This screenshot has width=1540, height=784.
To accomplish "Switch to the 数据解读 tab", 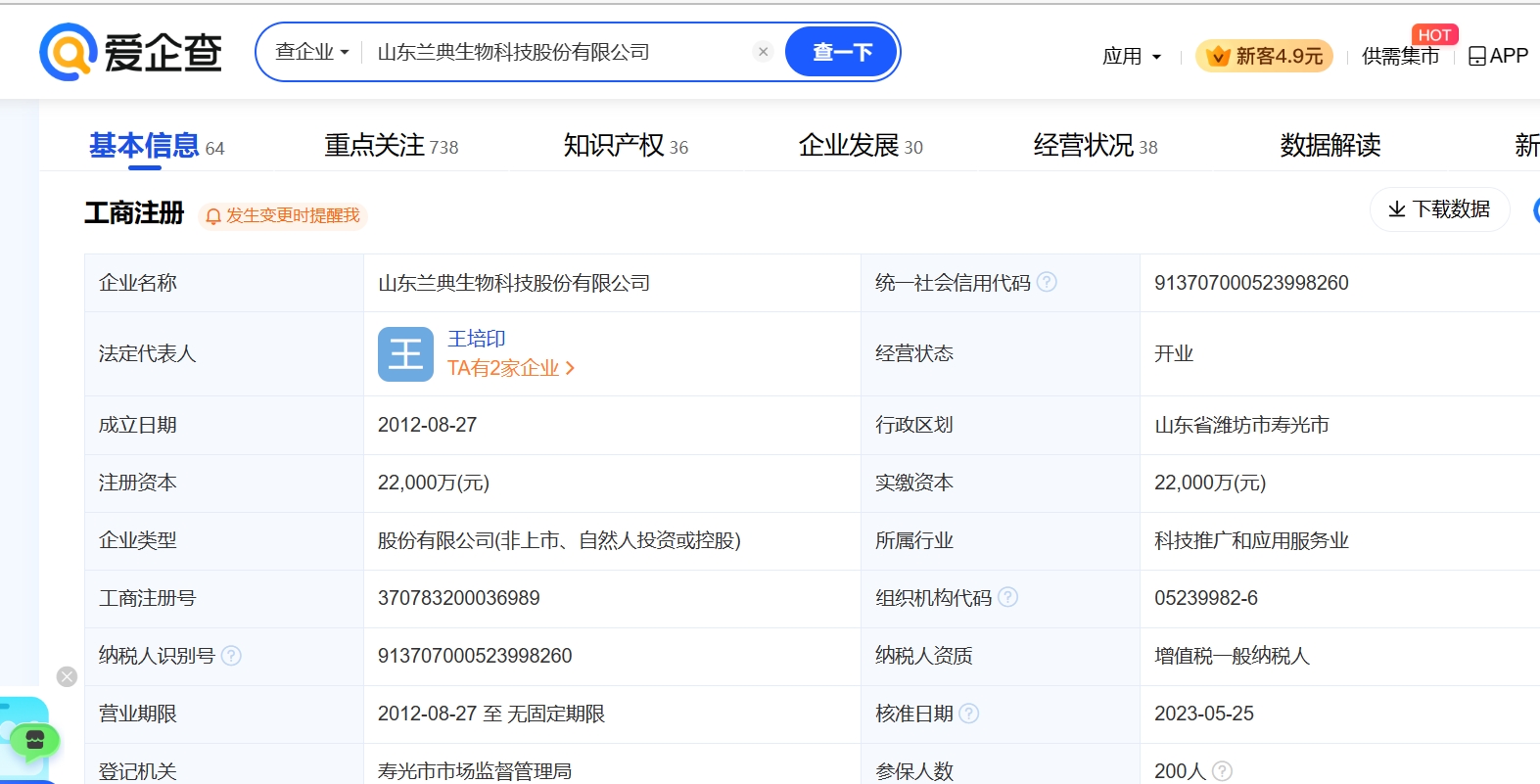I will pos(1330,146).
